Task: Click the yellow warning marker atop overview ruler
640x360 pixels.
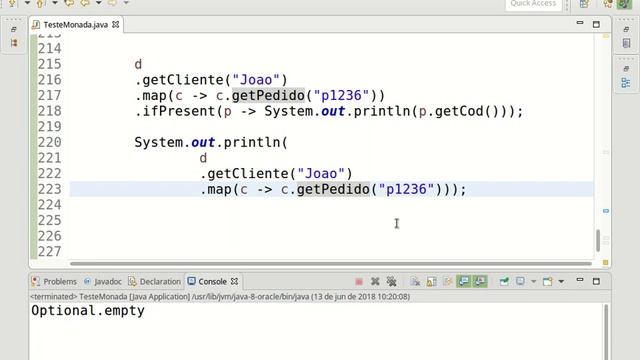Action: tap(606, 36)
